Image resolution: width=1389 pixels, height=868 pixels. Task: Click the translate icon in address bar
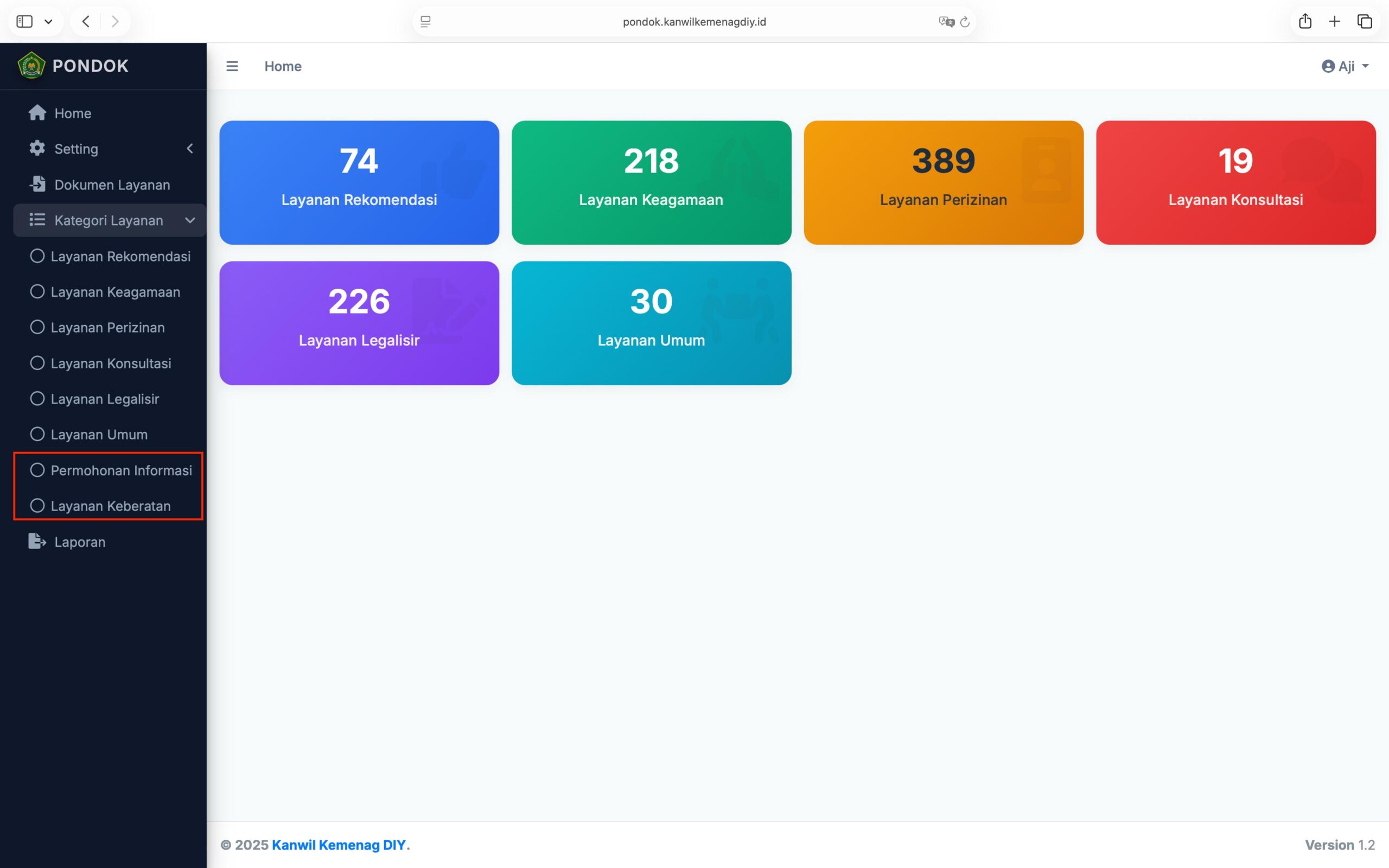point(946,22)
